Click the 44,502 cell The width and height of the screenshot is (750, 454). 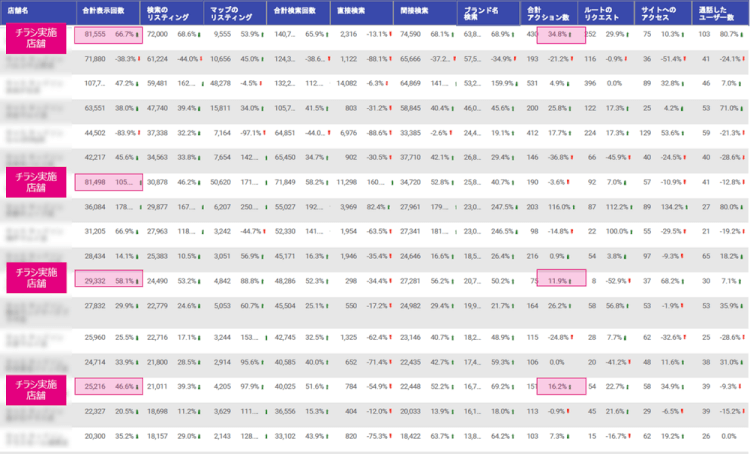(95, 133)
